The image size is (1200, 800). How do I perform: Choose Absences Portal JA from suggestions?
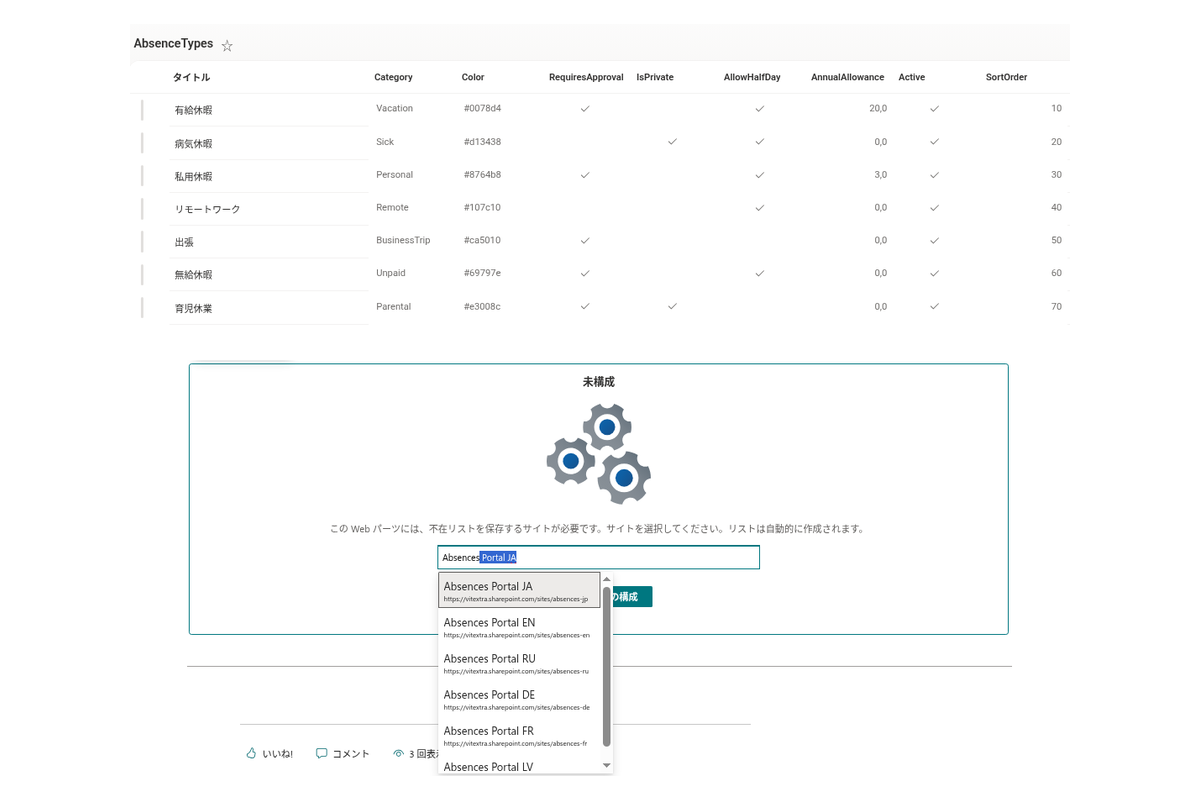click(x=519, y=590)
